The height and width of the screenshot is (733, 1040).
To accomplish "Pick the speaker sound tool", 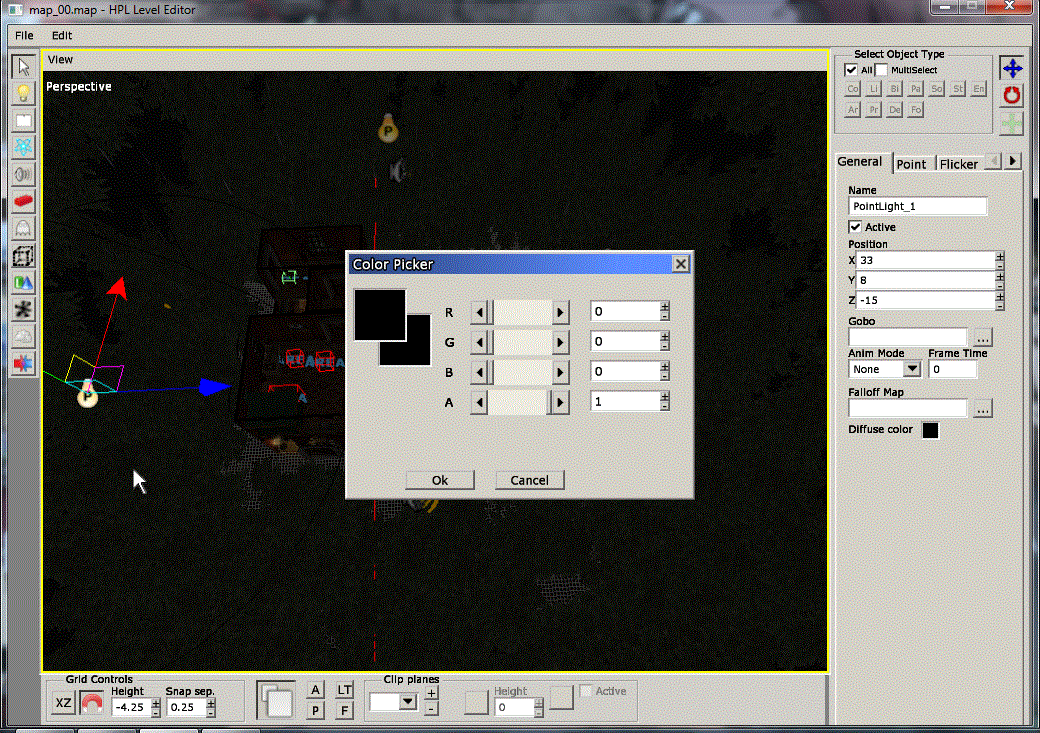I will [x=23, y=174].
